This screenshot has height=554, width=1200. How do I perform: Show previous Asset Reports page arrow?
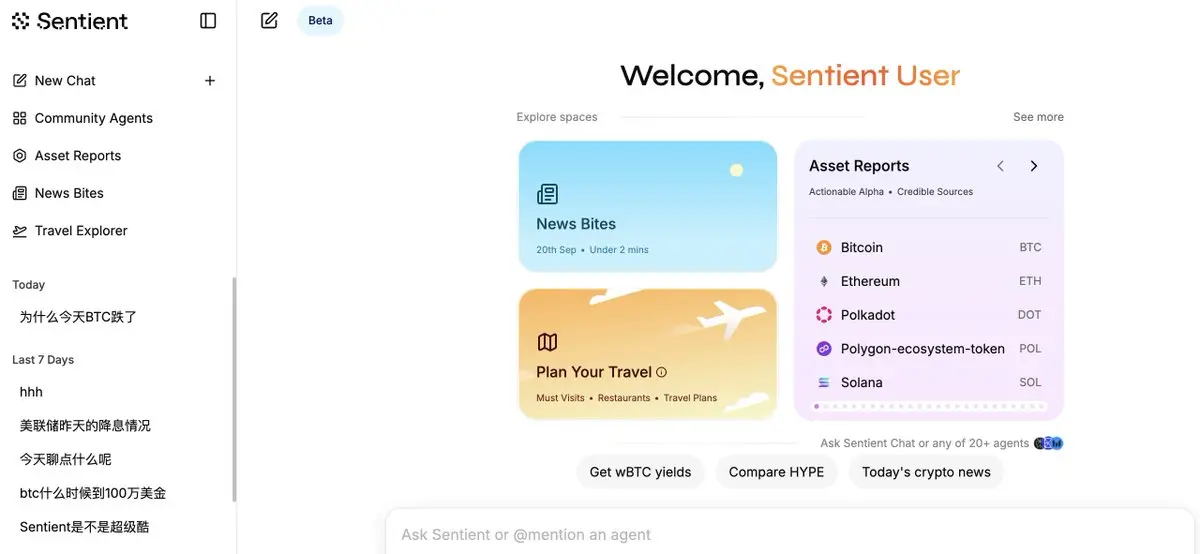pyautogui.click(x=1000, y=166)
